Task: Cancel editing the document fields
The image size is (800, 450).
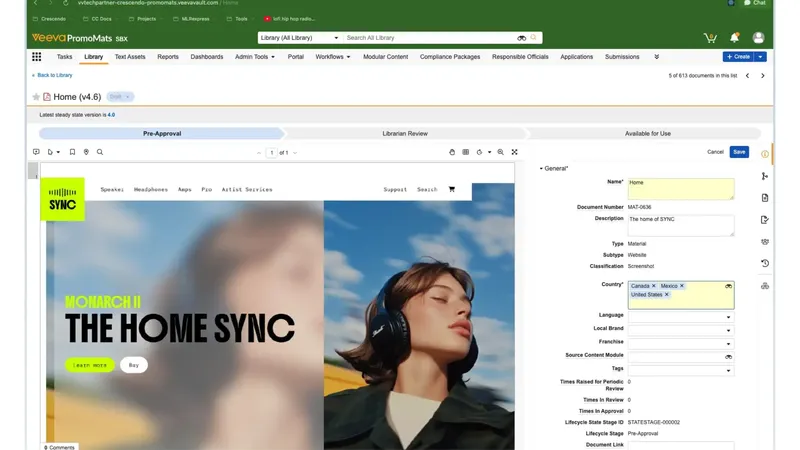Action: [x=715, y=152]
